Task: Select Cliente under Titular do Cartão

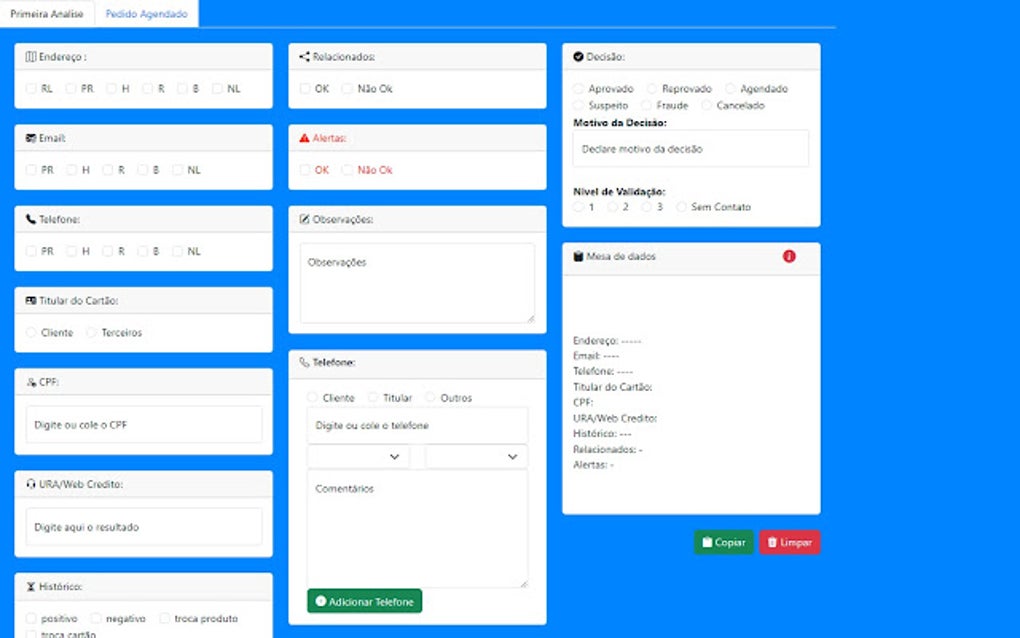Action: pos(31,332)
